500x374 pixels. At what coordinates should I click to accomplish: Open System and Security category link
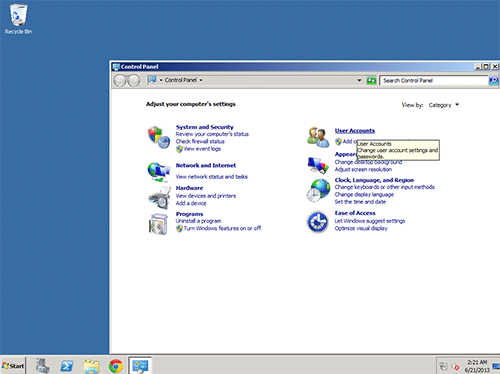pos(205,127)
